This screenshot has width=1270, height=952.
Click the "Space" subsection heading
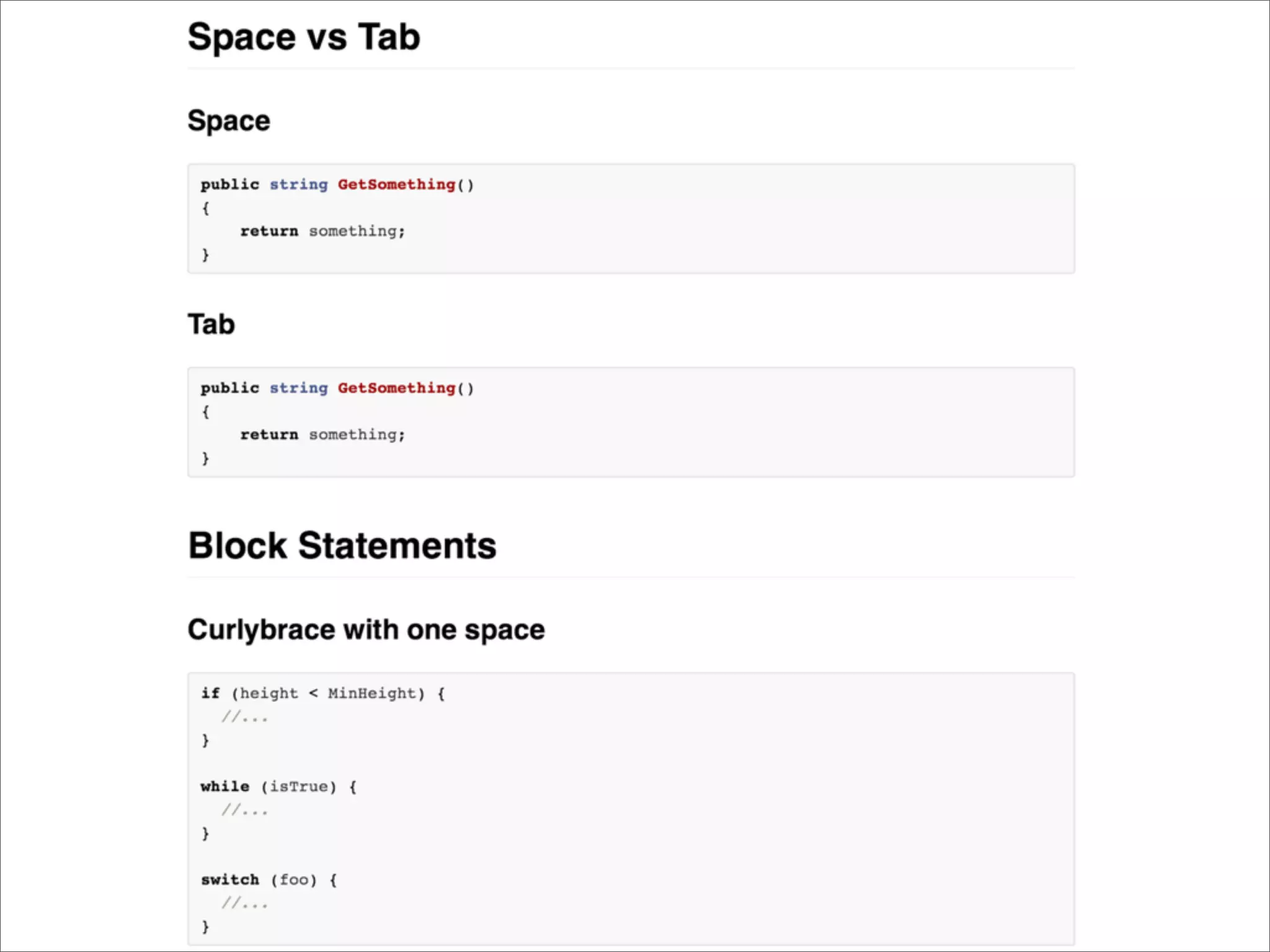(x=229, y=121)
